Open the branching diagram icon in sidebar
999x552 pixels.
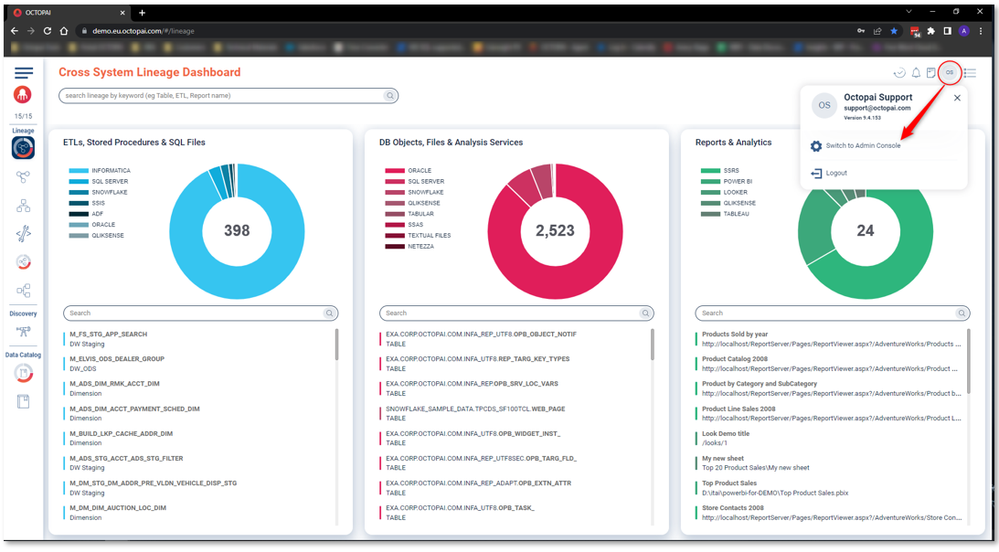[x=24, y=291]
